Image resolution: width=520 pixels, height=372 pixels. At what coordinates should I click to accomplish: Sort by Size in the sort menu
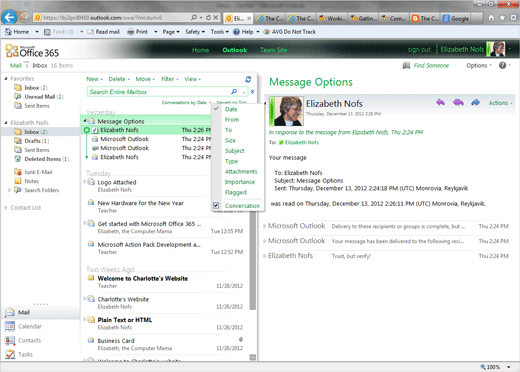point(230,140)
